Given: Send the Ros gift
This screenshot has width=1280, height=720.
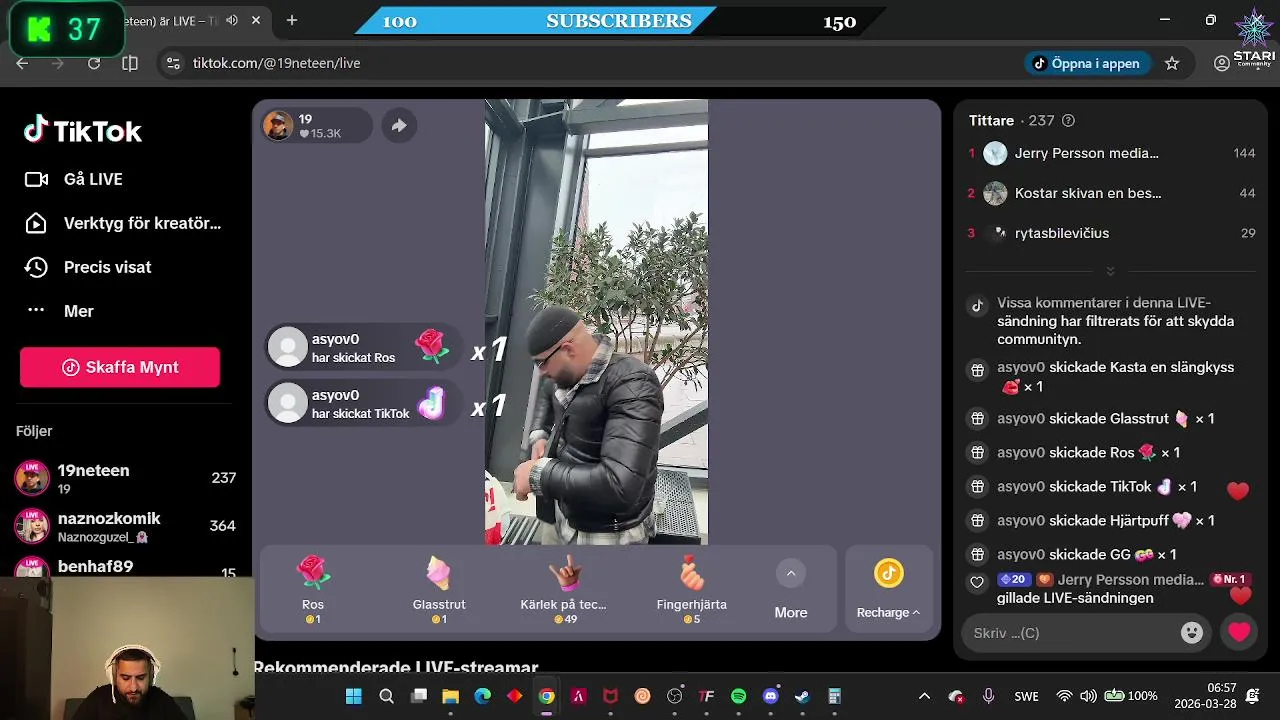Looking at the screenshot, I should tap(313, 589).
